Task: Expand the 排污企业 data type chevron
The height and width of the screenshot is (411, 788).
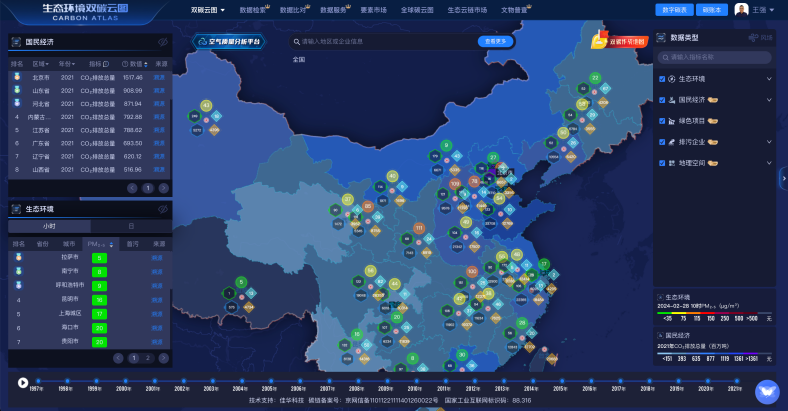Action: coord(769,142)
